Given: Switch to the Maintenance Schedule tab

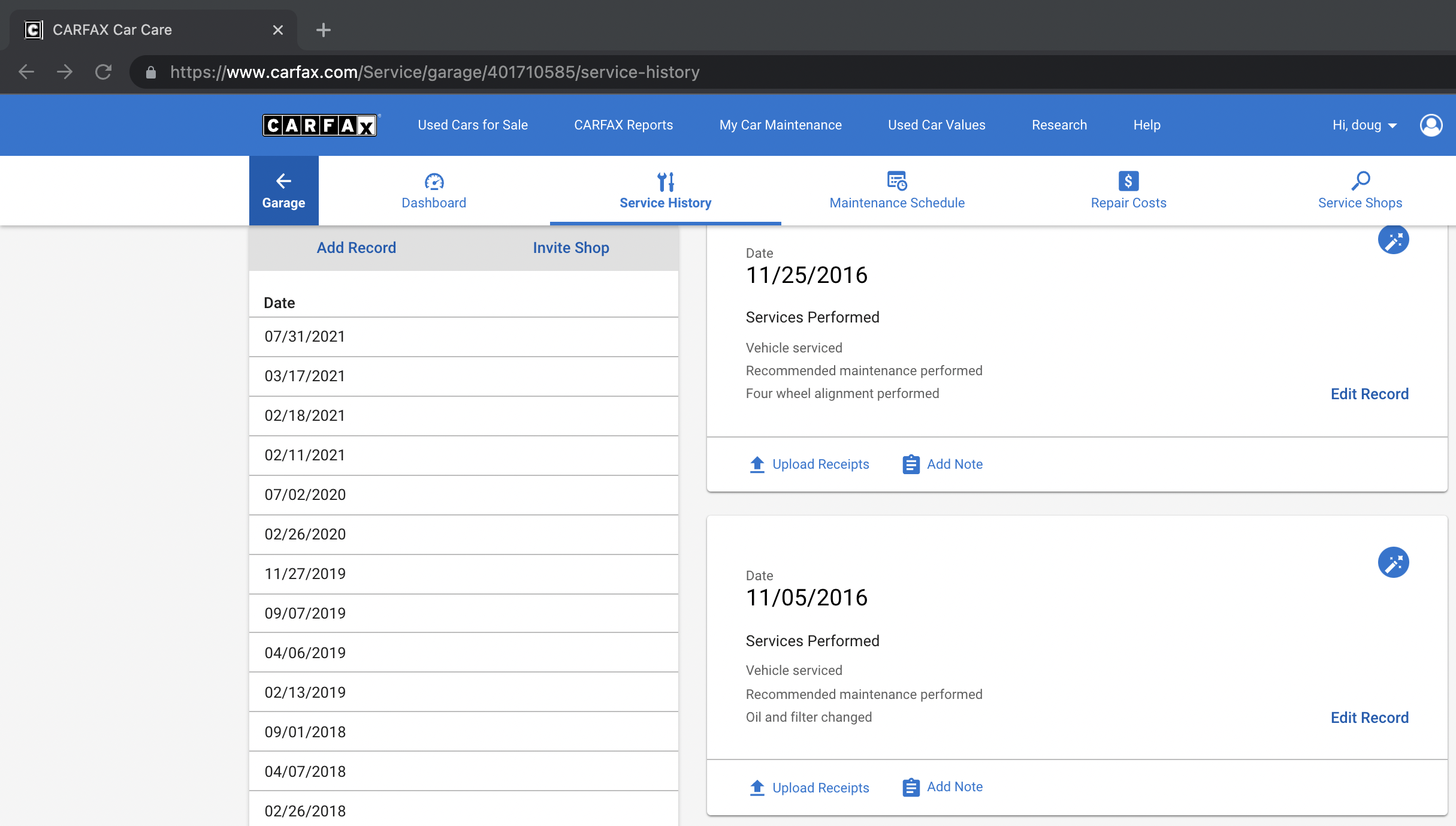Looking at the screenshot, I should [x=897, y=191].
